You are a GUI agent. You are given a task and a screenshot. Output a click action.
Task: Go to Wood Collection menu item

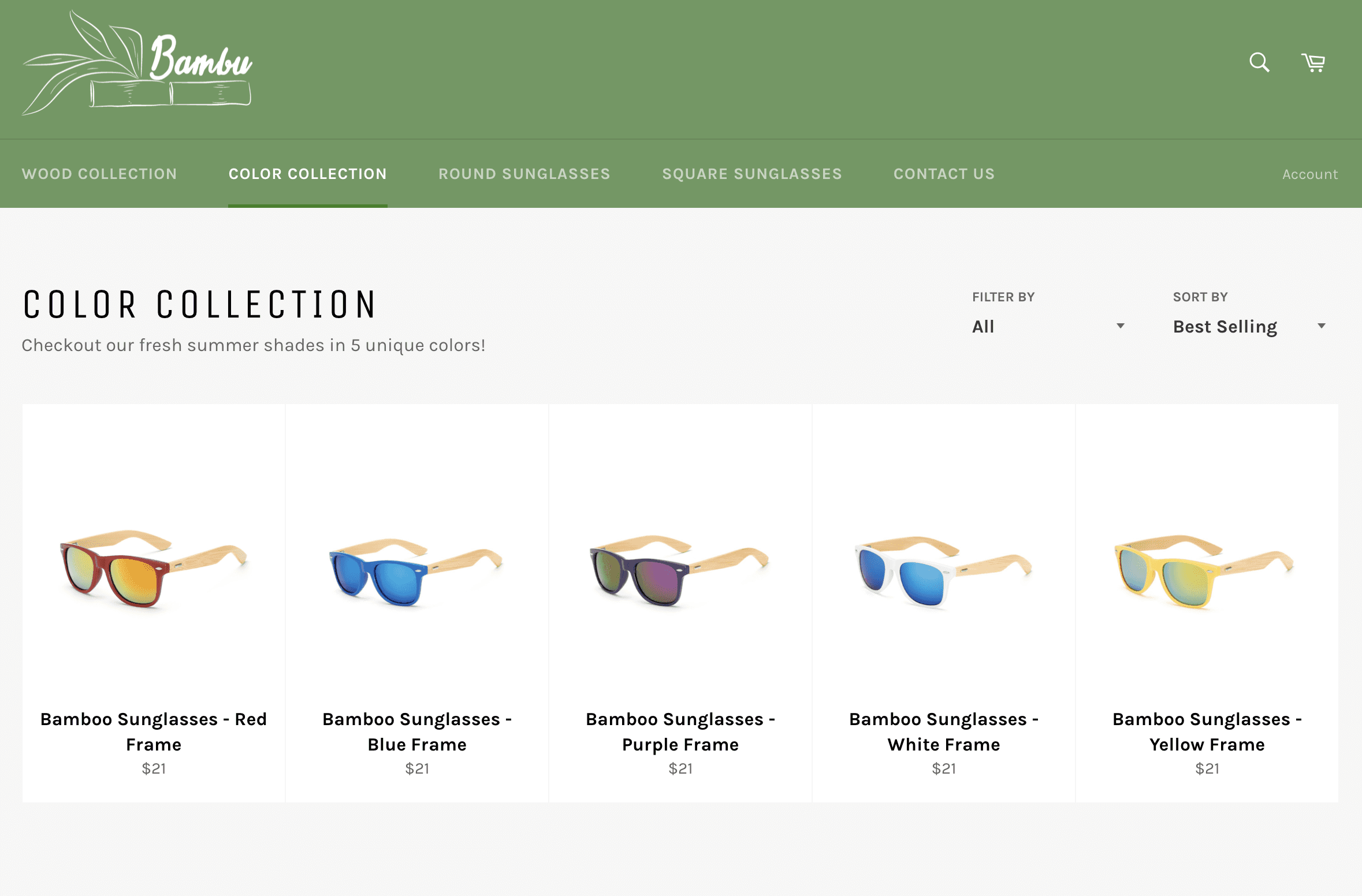point(99,174)
